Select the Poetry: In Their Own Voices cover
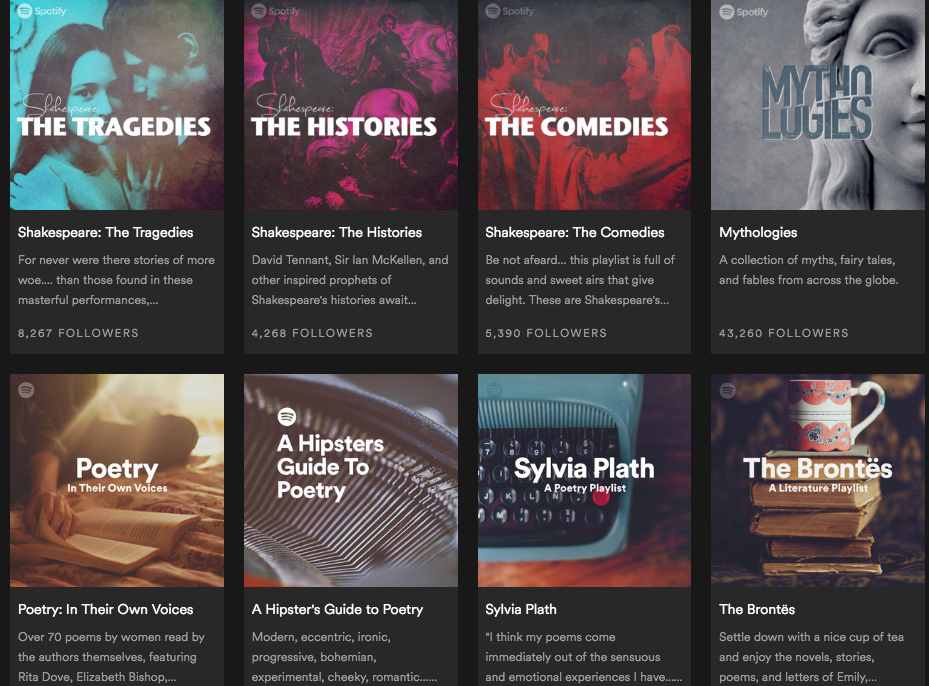The image size is (929, 686). [116, 480]
